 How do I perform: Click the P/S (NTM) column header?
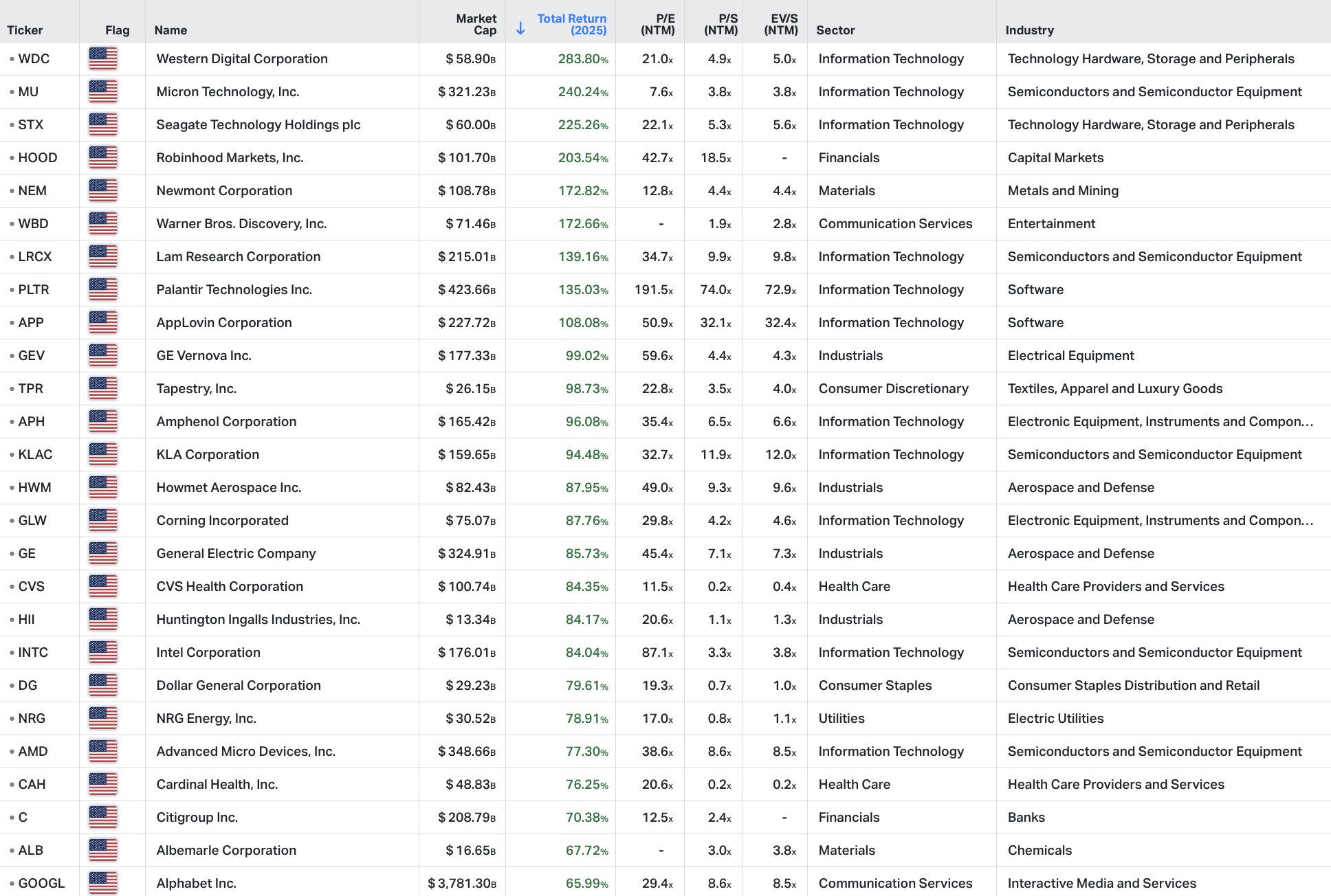720,24
